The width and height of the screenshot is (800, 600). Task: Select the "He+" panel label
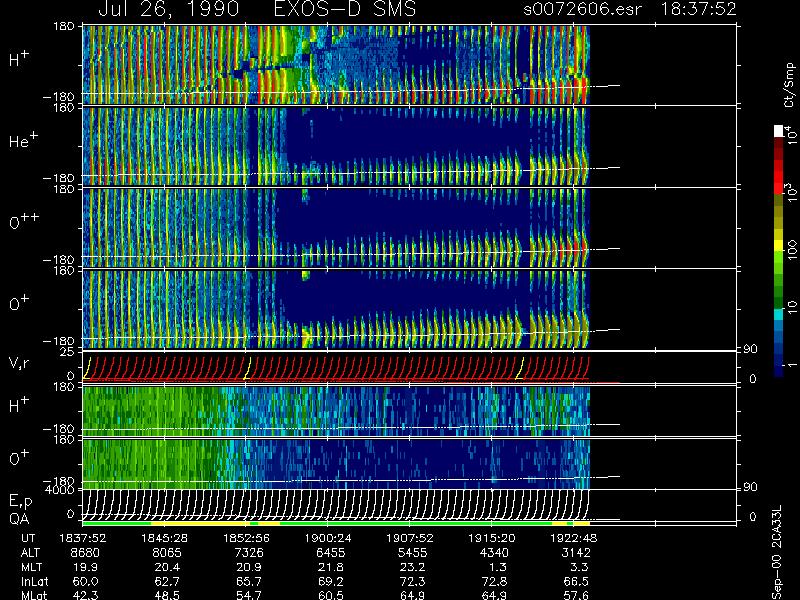23,140
